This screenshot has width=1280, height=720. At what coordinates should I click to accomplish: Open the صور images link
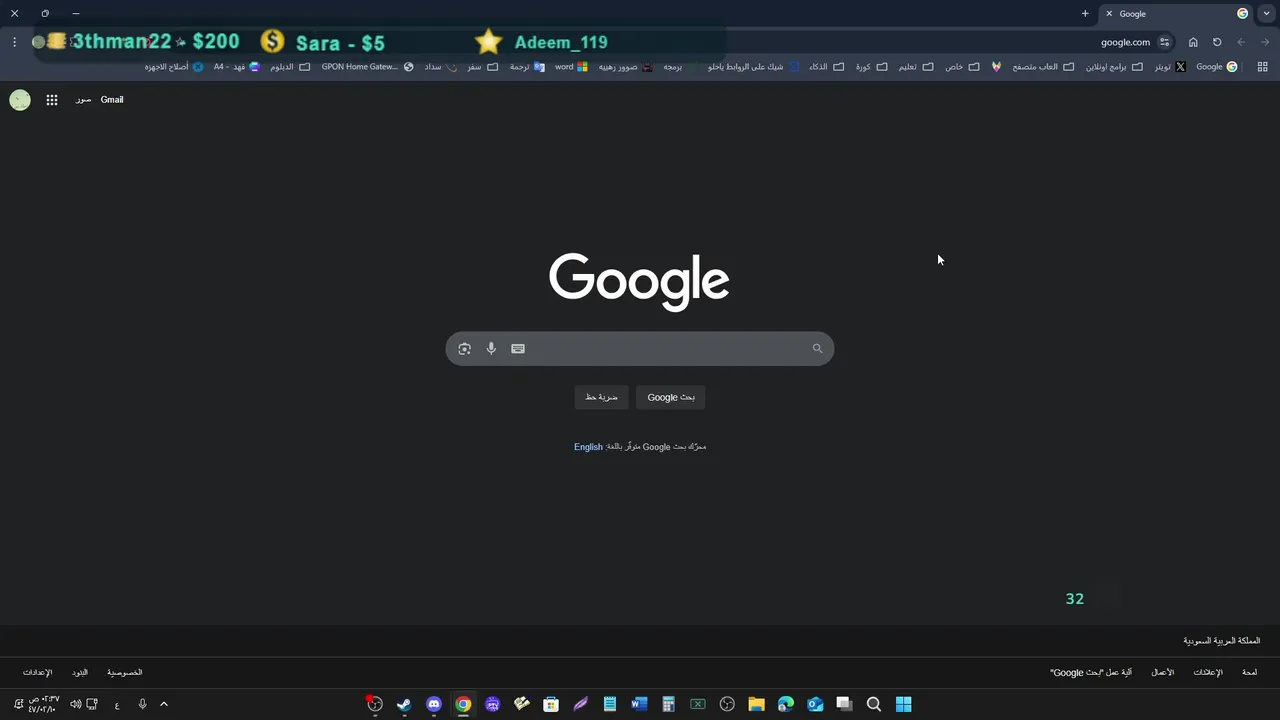click(83, 100)
